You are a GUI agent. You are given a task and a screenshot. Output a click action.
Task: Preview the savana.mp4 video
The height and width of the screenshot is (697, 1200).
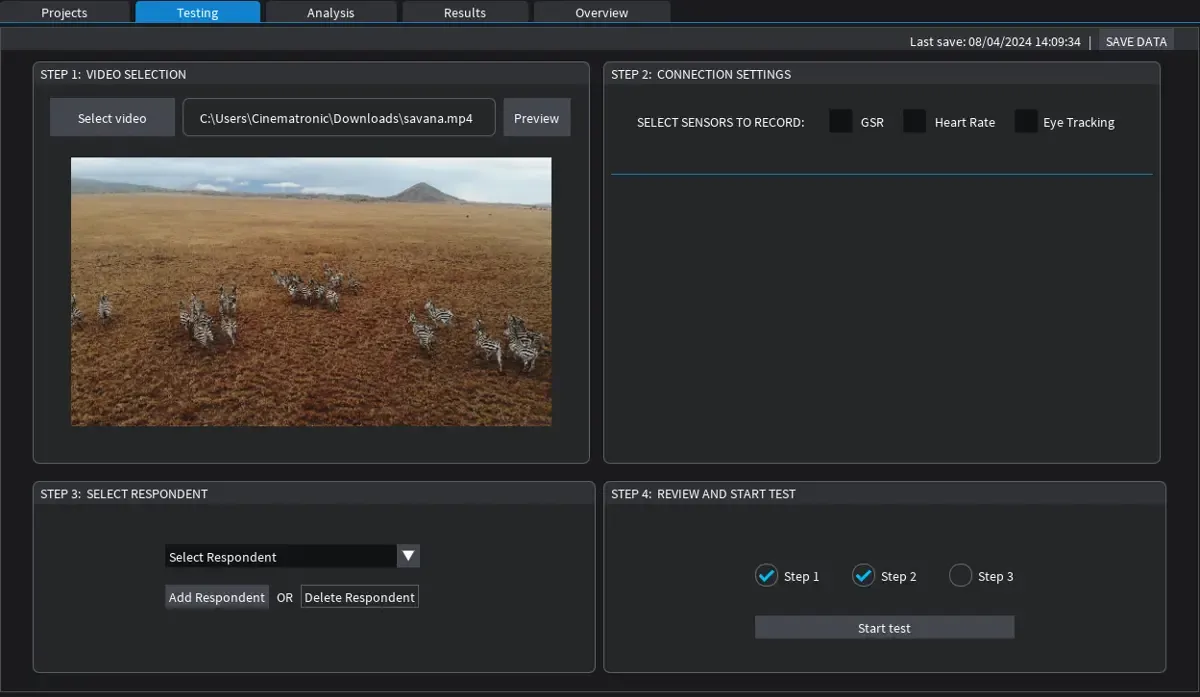(536, 117)
